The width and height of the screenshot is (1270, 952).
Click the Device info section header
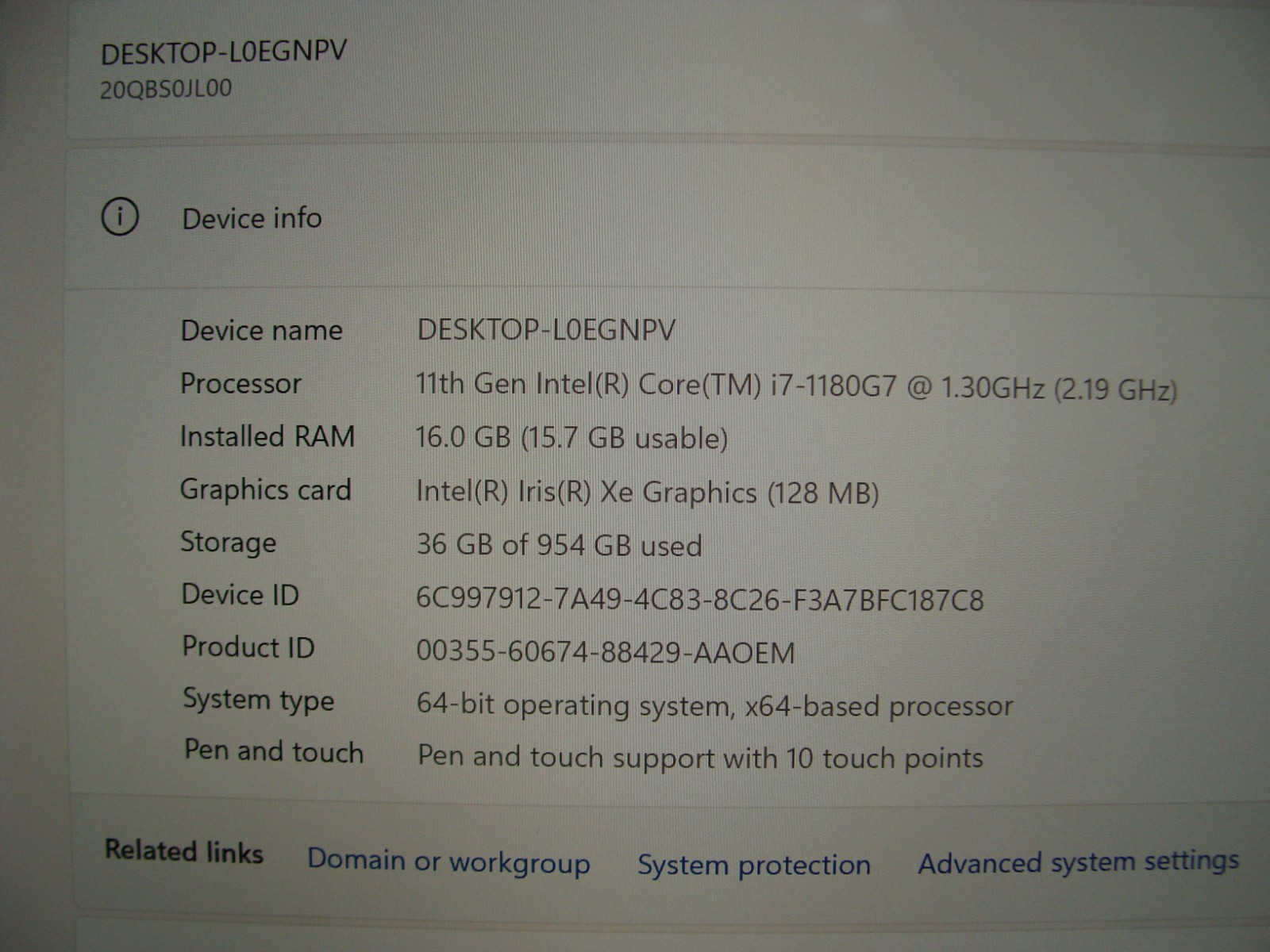[252, 218]
